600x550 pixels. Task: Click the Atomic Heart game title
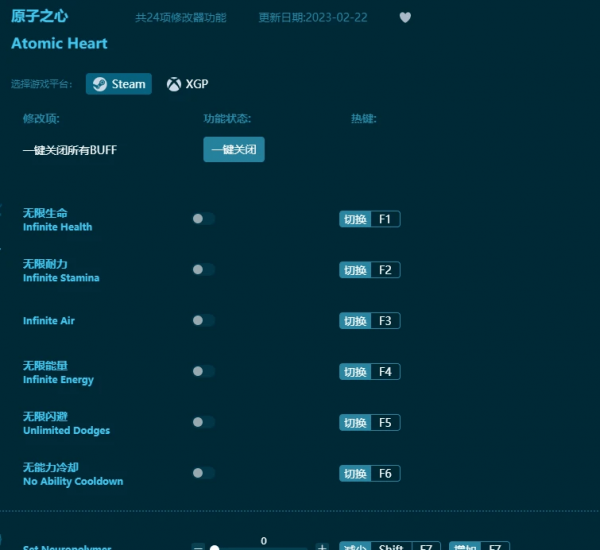[59, 44]
